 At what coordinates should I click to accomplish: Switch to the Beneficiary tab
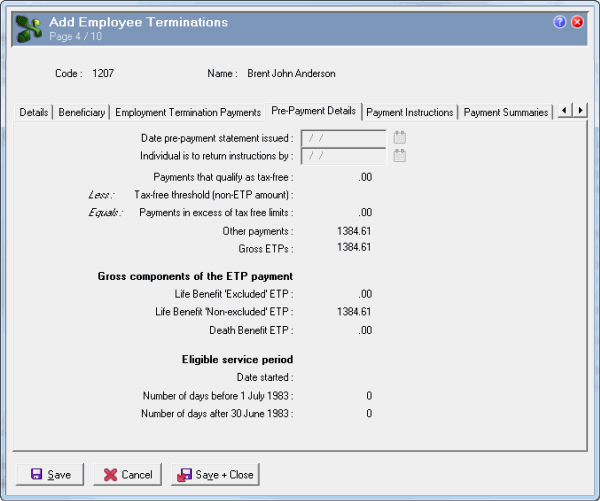point(82,113)
